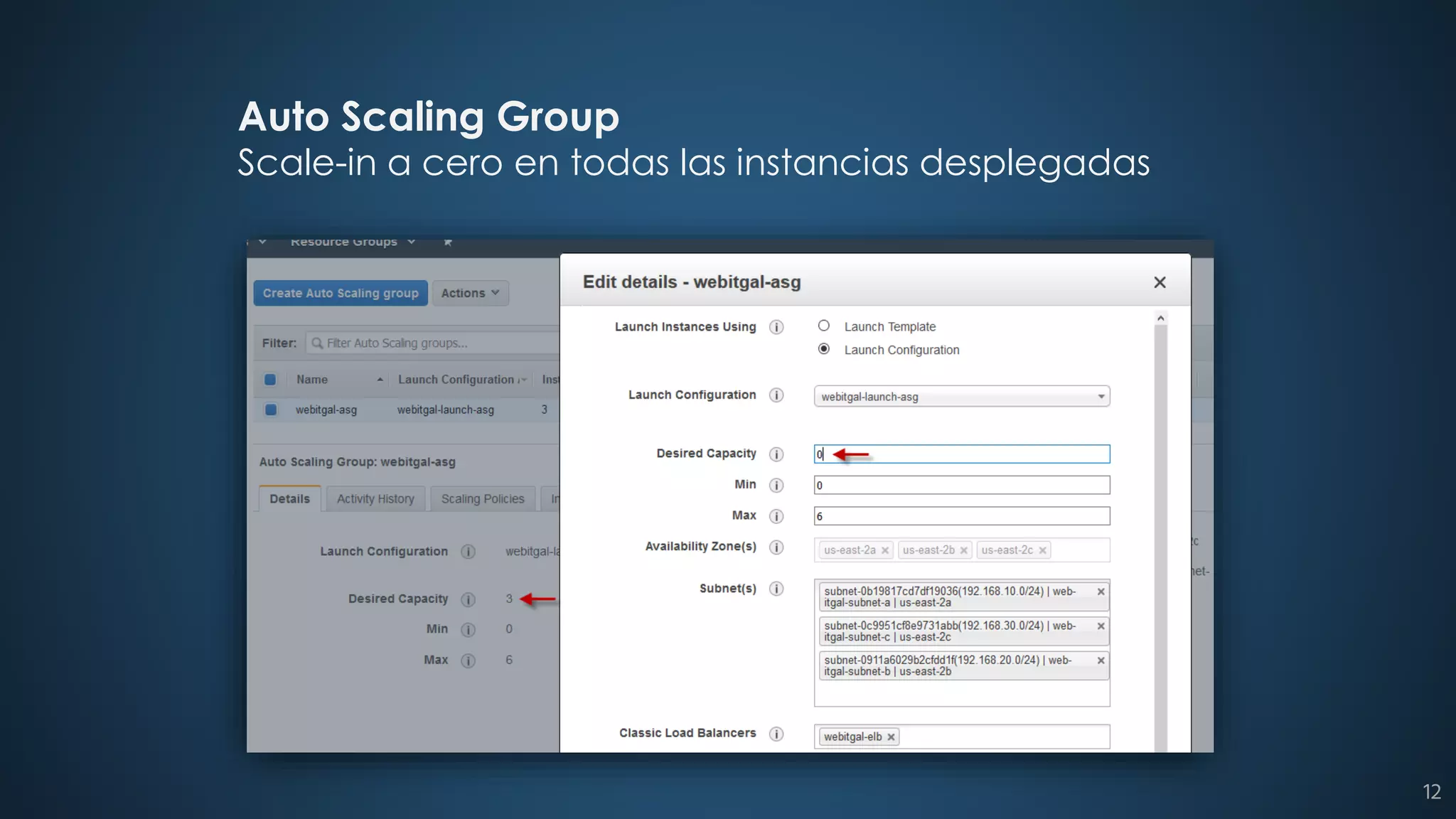Screen dimensions: 1456x819
Task: Remove web-itgal-subnet-b subnet entry
Action: tap(1101, 660)
